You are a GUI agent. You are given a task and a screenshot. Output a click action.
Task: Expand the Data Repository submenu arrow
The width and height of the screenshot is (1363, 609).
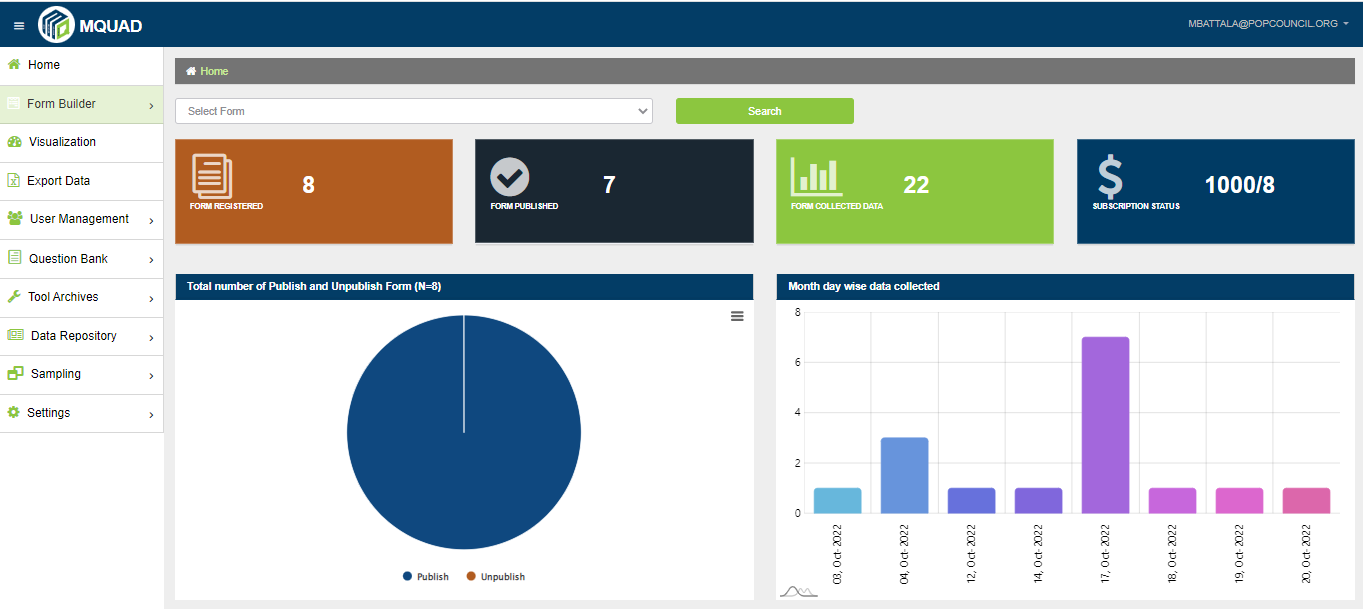150,337
